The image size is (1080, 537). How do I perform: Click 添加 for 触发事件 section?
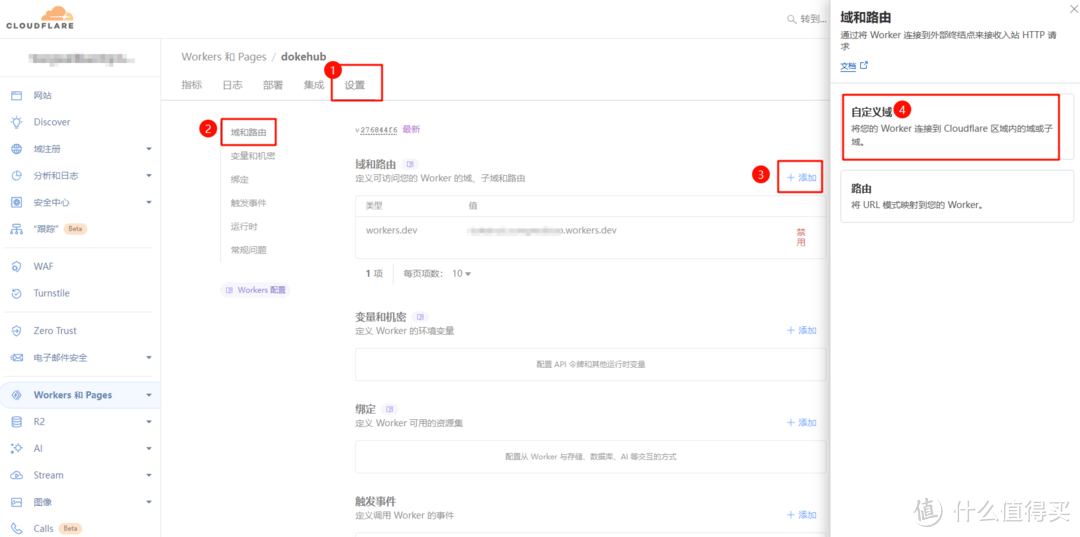point(802,515)
